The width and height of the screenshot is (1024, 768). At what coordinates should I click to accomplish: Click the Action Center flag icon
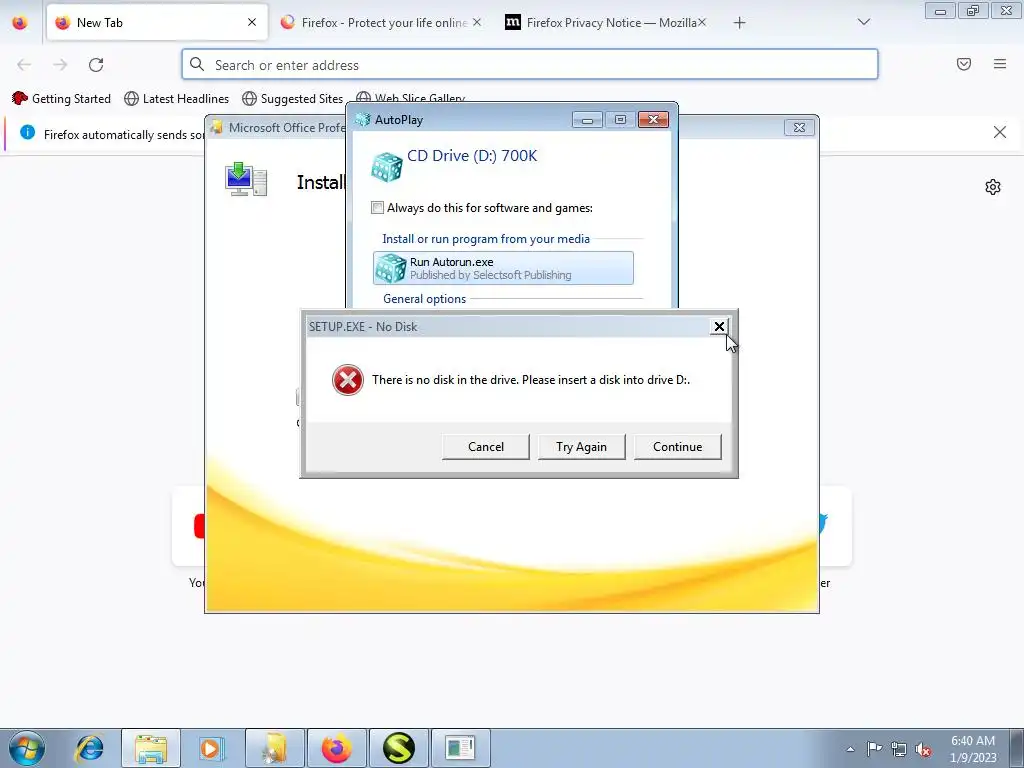click(874, 749)
